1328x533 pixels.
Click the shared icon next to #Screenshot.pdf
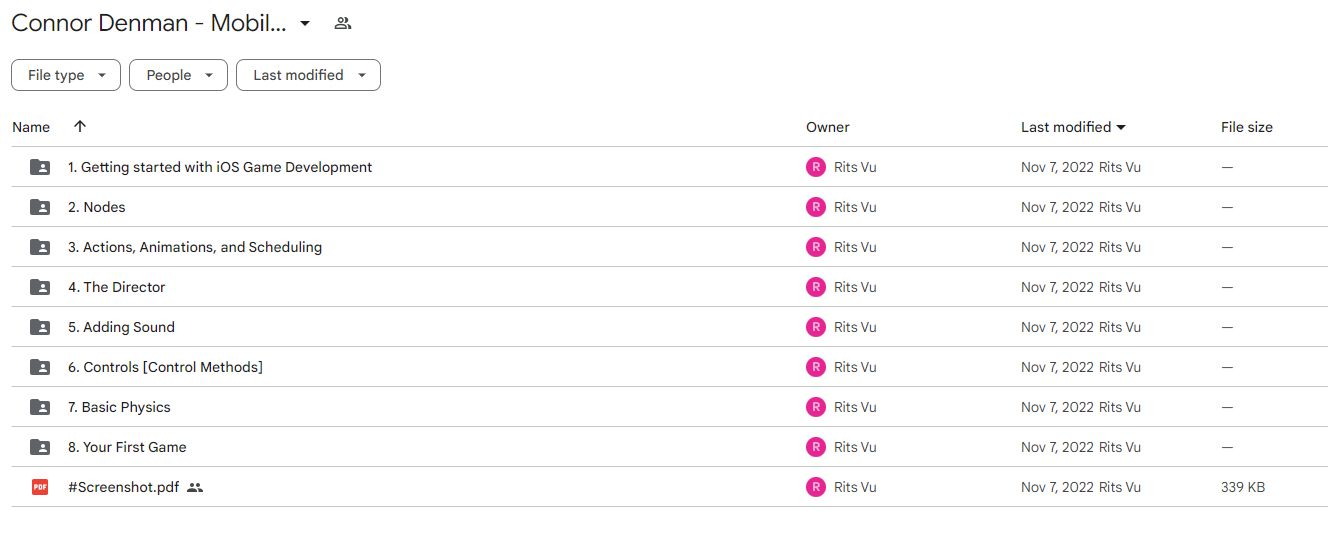195,487
